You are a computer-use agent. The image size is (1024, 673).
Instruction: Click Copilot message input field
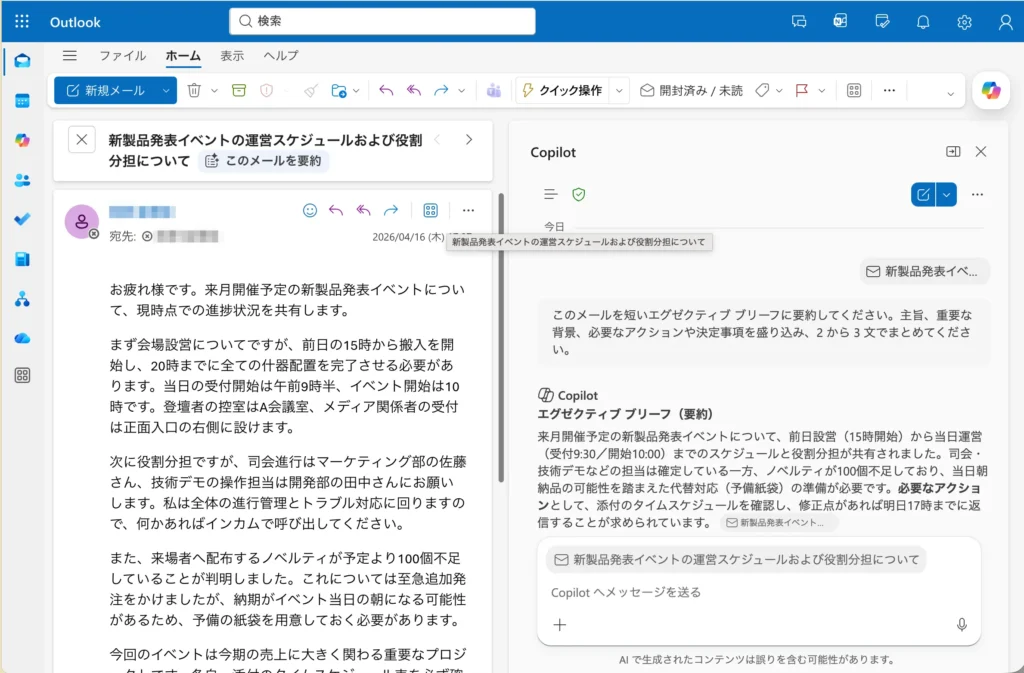pos(758,592)
